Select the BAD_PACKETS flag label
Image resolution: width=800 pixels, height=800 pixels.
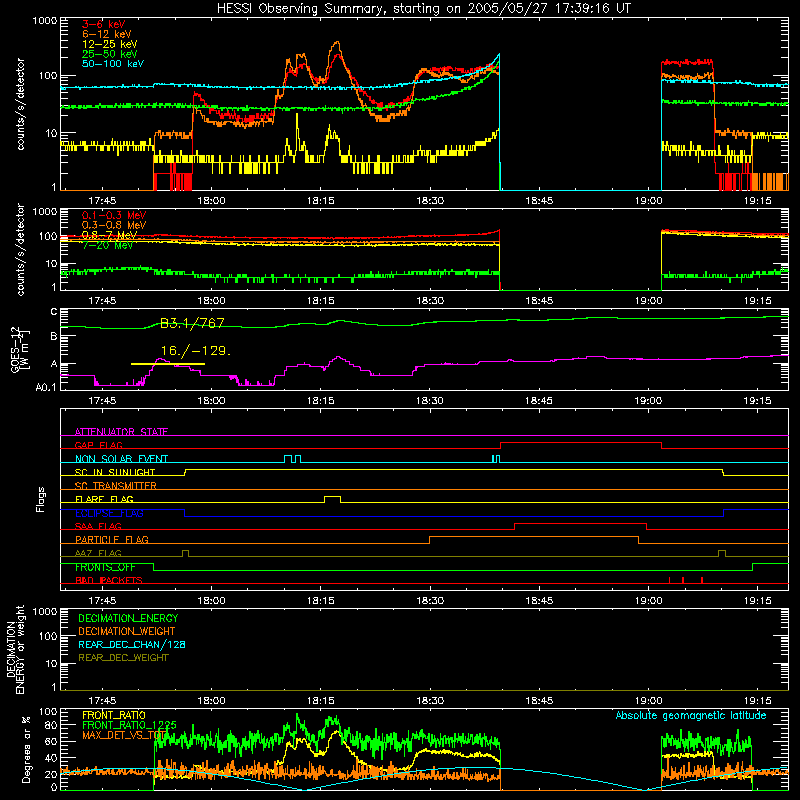(109, 580)
